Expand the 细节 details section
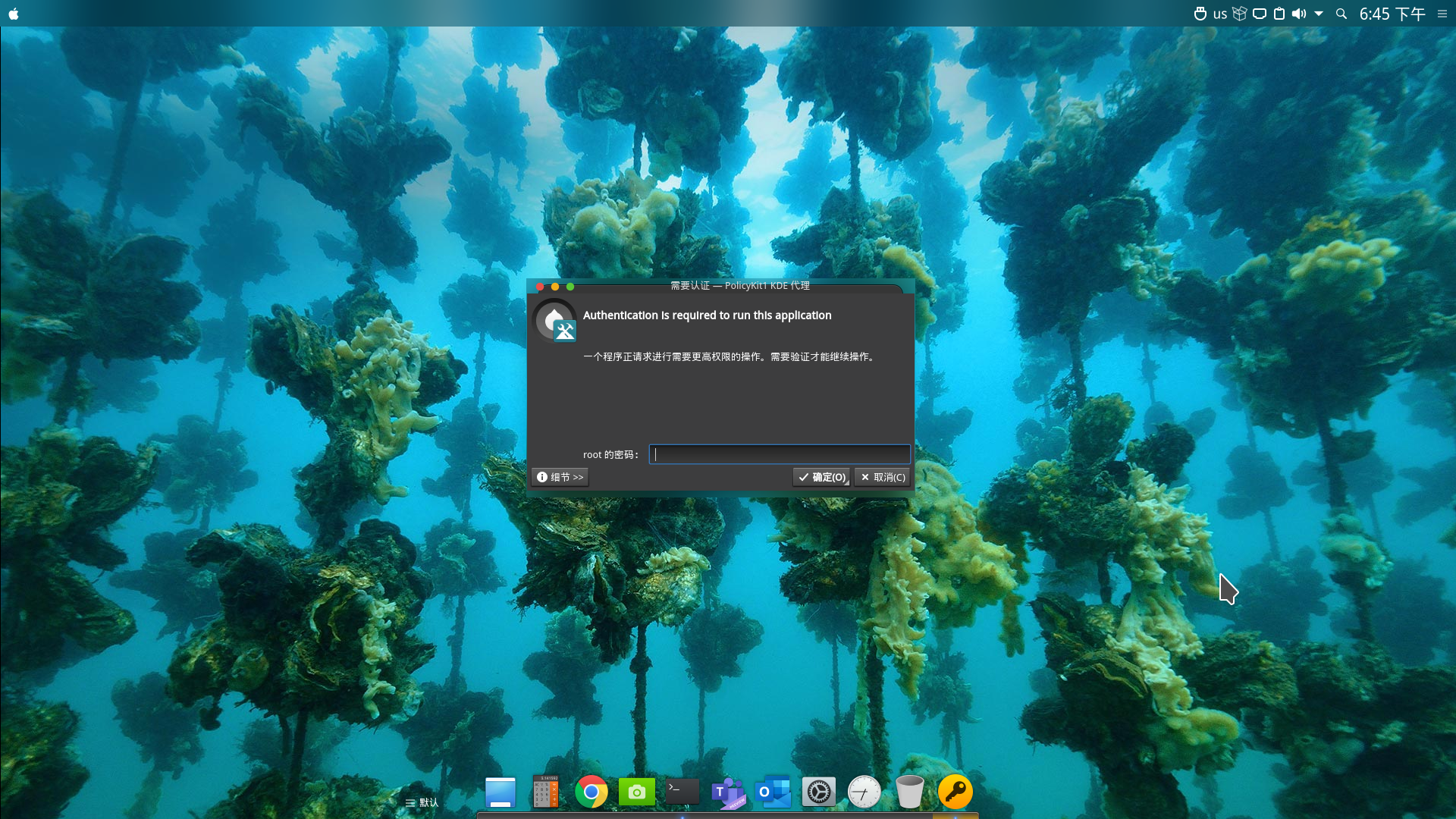This screenshot has height=819, width=1456. coord(560,477)
